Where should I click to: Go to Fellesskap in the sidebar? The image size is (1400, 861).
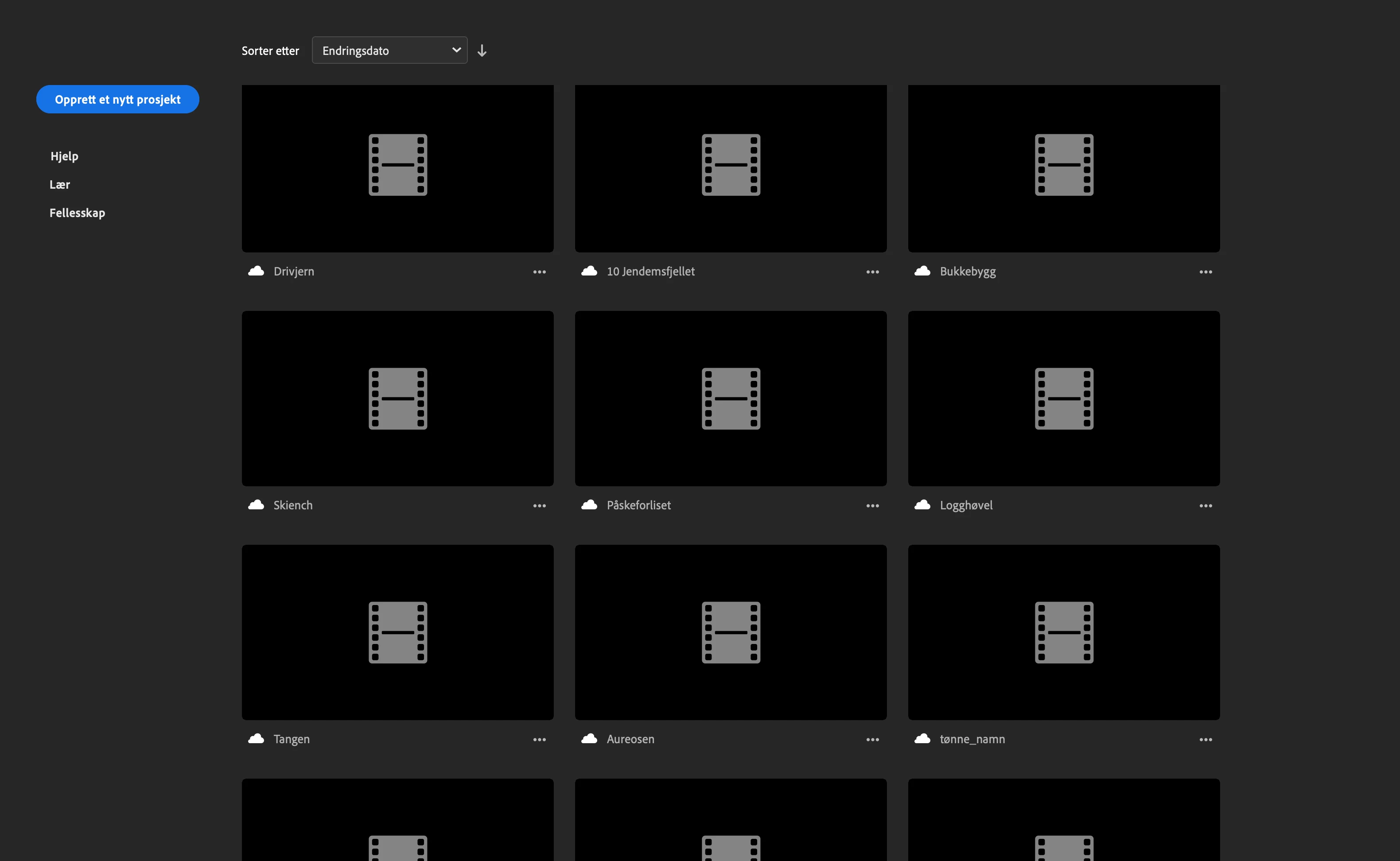click(78, 213)
